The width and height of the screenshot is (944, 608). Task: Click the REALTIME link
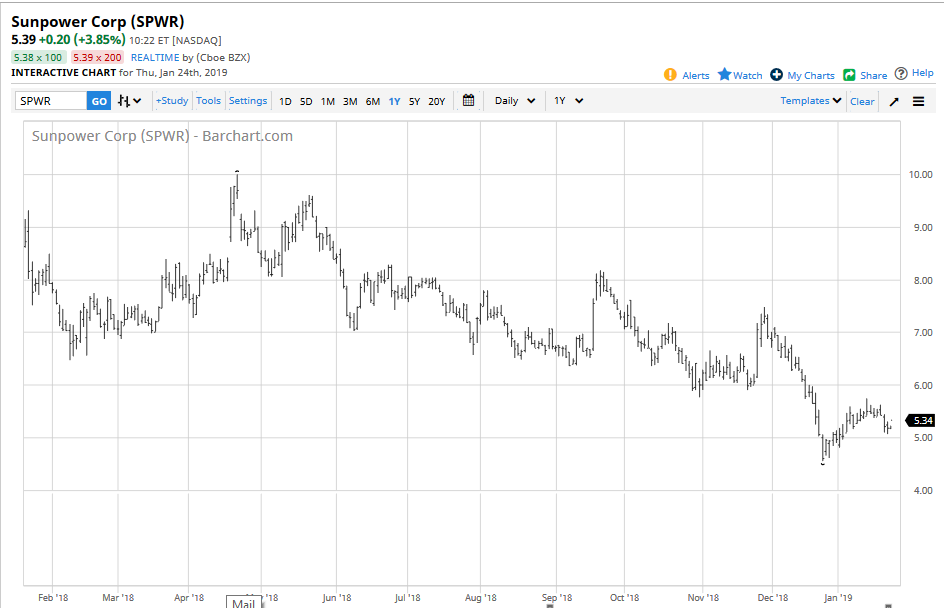[x=155, y=57]
